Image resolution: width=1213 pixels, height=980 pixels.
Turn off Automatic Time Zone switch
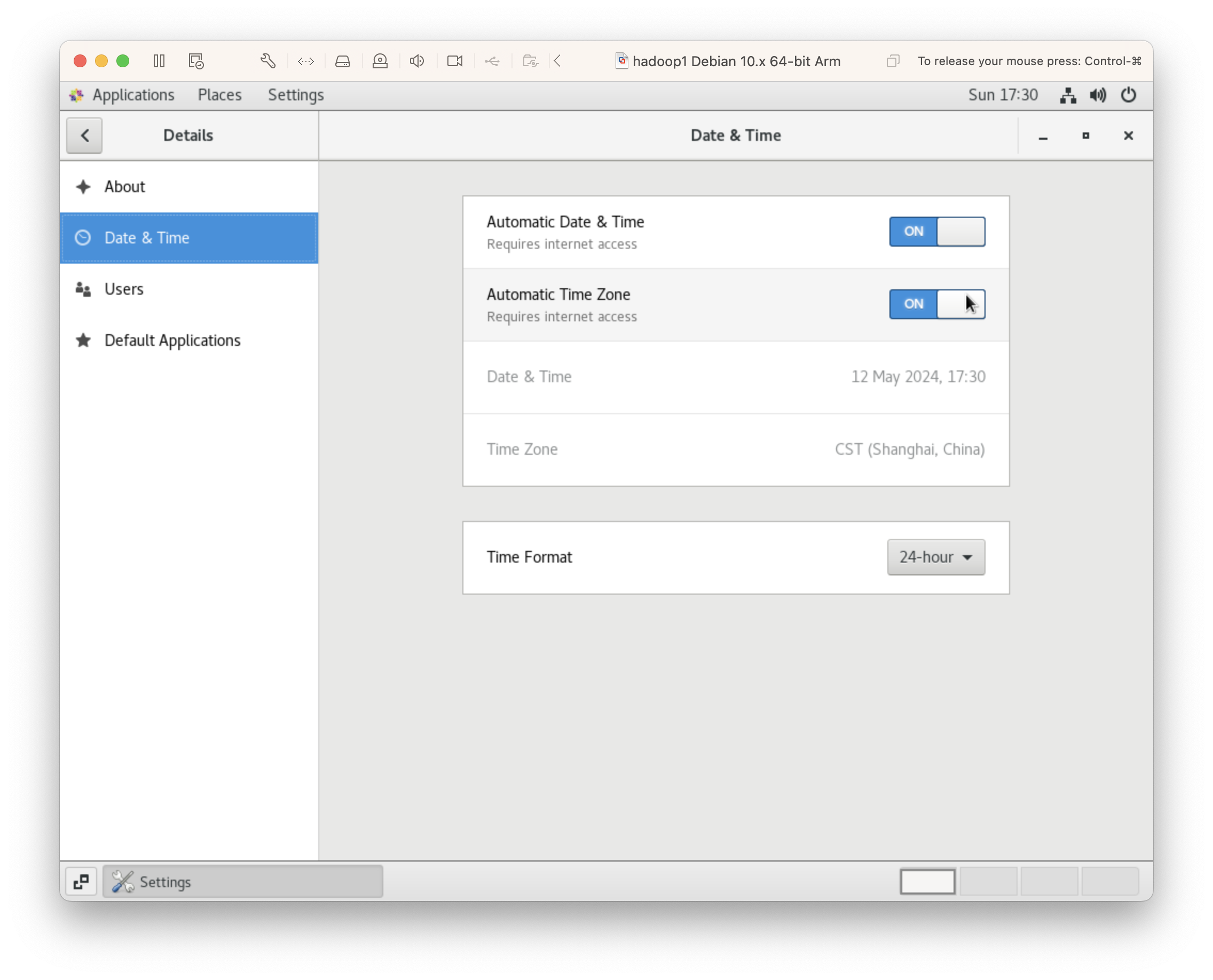coord(937,304)
